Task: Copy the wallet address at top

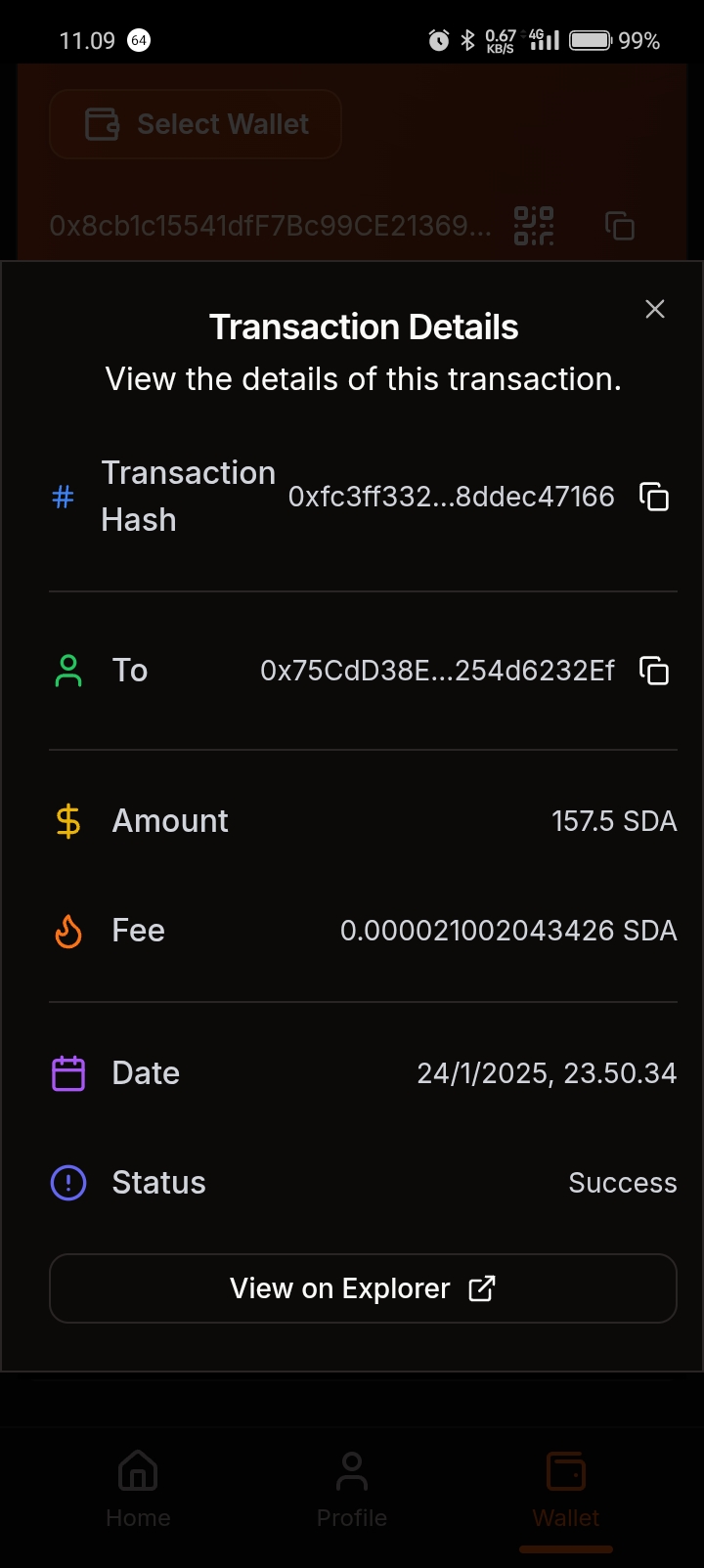Action: tap(620, 226)
